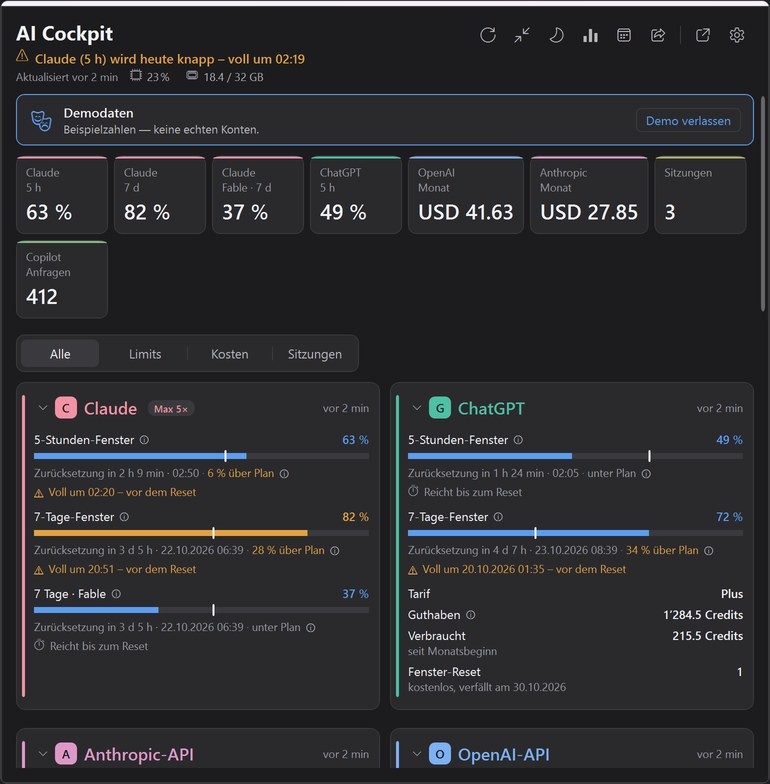The image size is (770, 784).
Task: Click the '215.5 Credits' value
Action: click(708, 636)
